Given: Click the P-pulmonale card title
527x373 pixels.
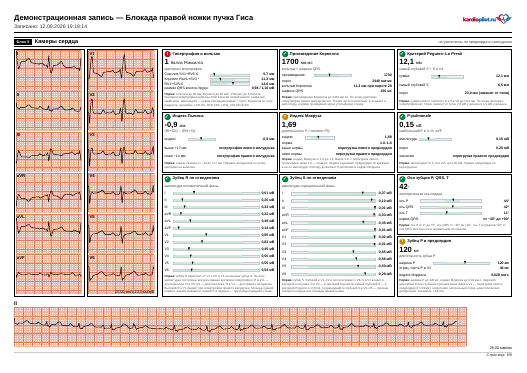Looking at the screenshot, I should [419, 116].
